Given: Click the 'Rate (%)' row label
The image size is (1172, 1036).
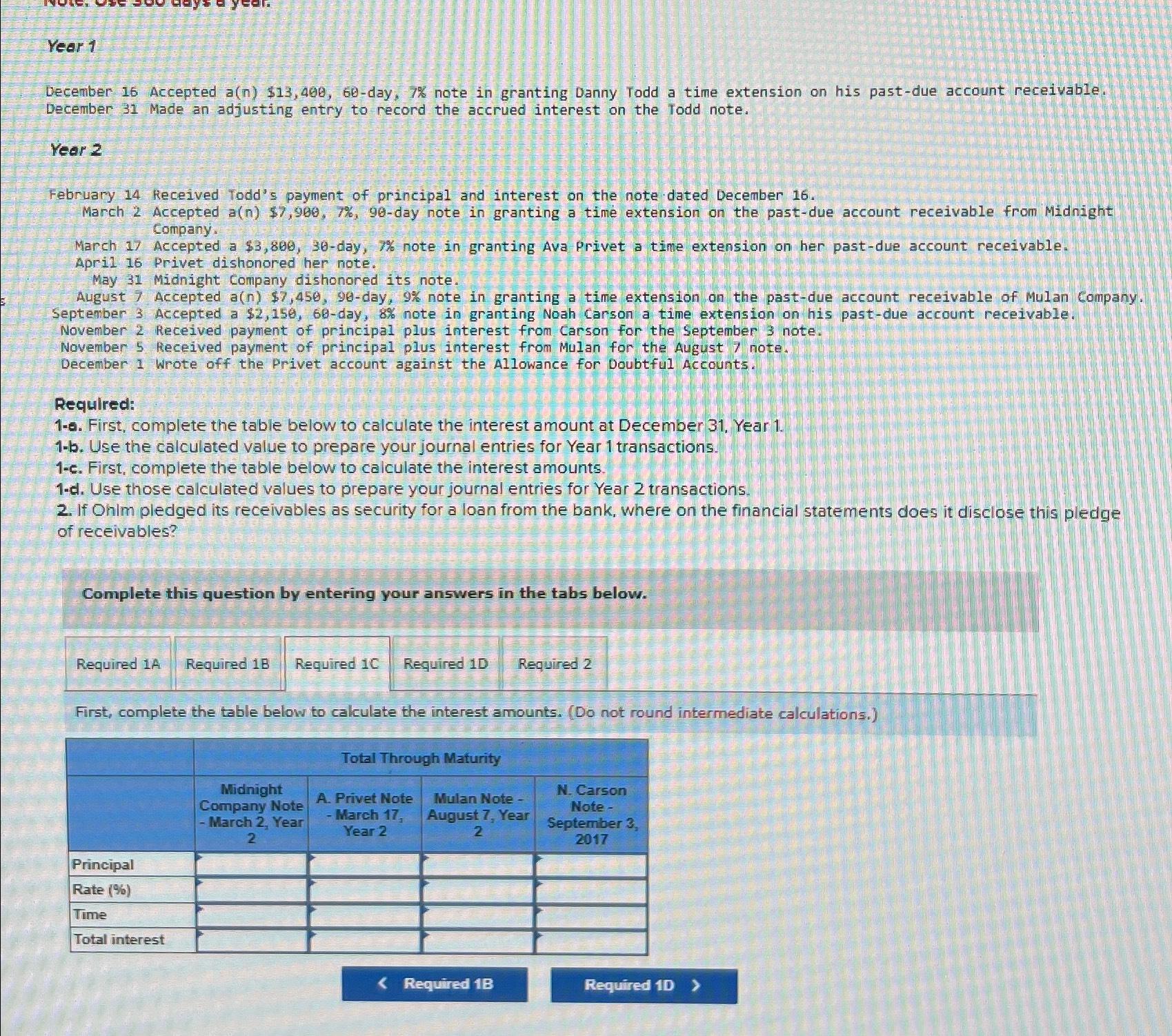Looking at the screenshot, I should click(101, 890).
